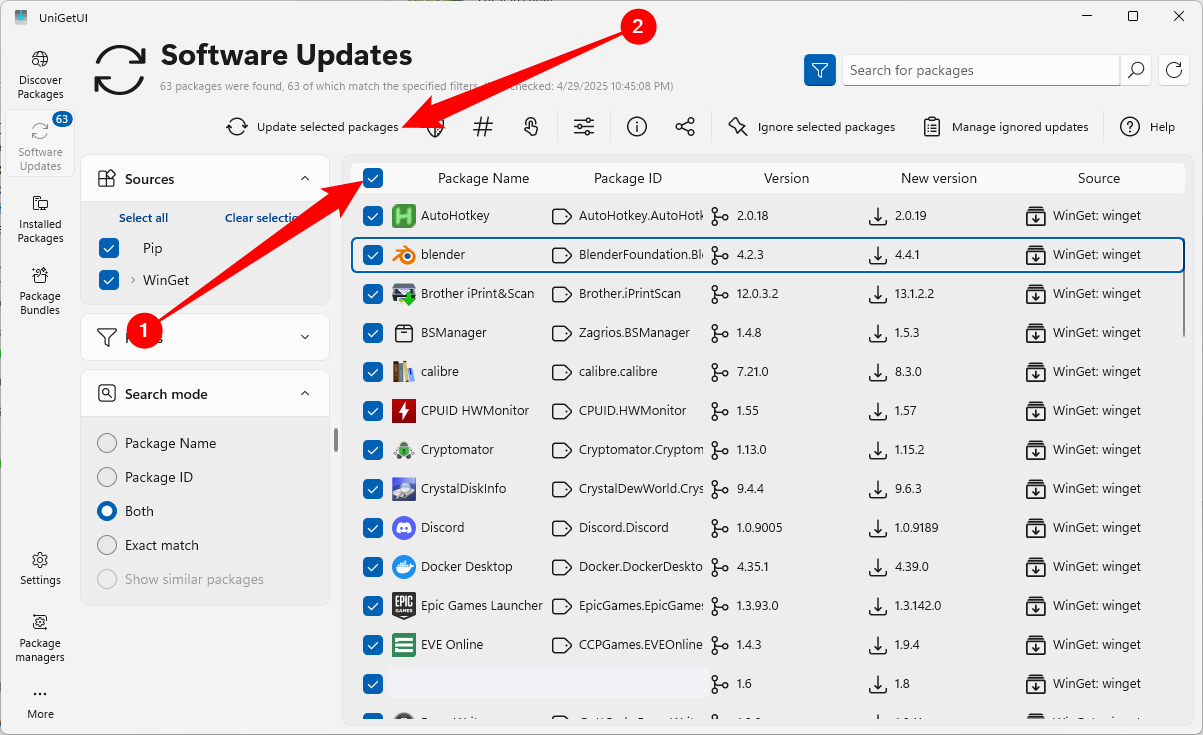
Task: Click the AutoHotkey package icon
Action: (x=404, y=215)
